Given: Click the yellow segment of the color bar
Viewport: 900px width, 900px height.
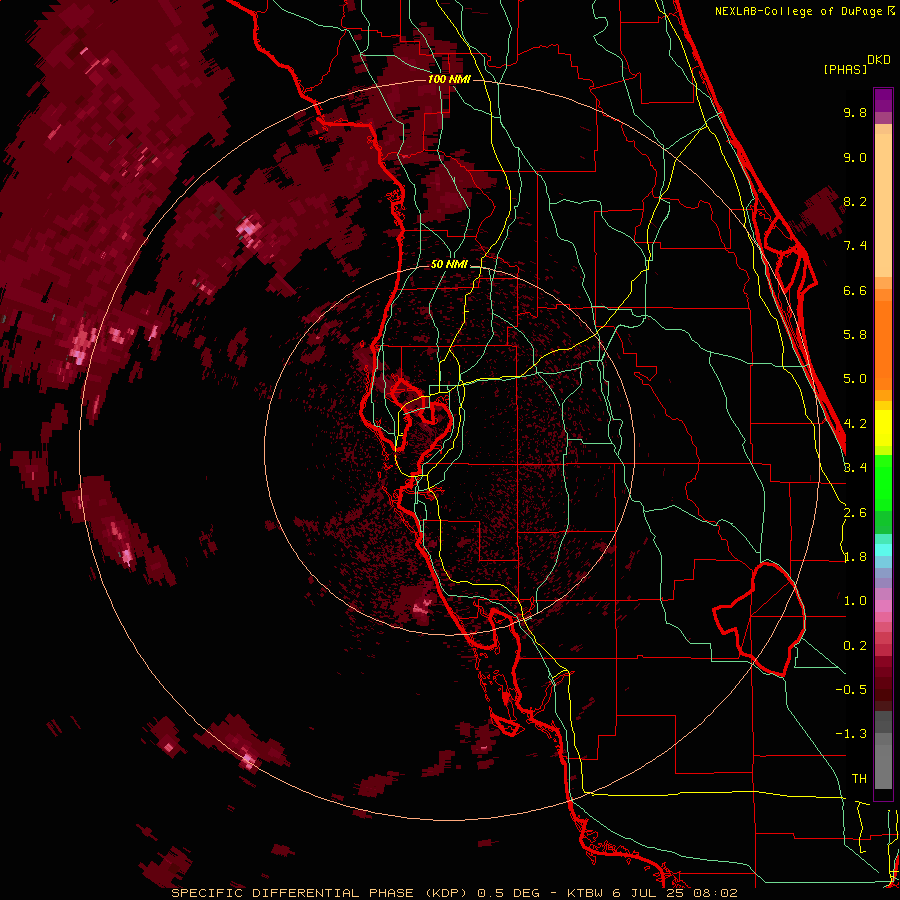Looking at the screenshot, I should (x=883, y=428).
